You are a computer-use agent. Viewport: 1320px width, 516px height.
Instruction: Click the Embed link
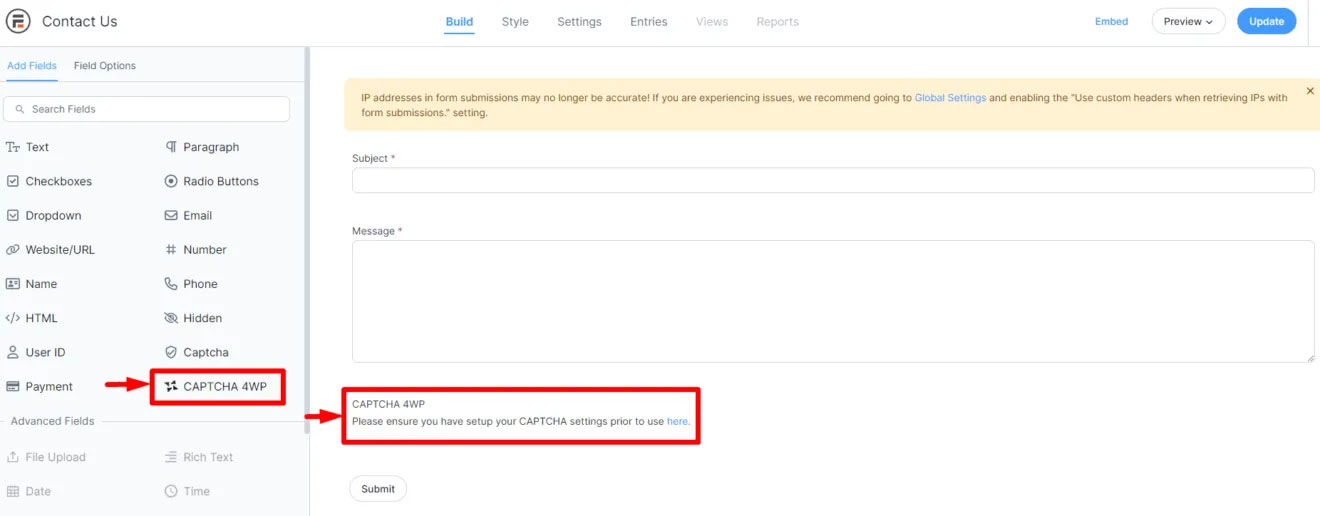1111,21
